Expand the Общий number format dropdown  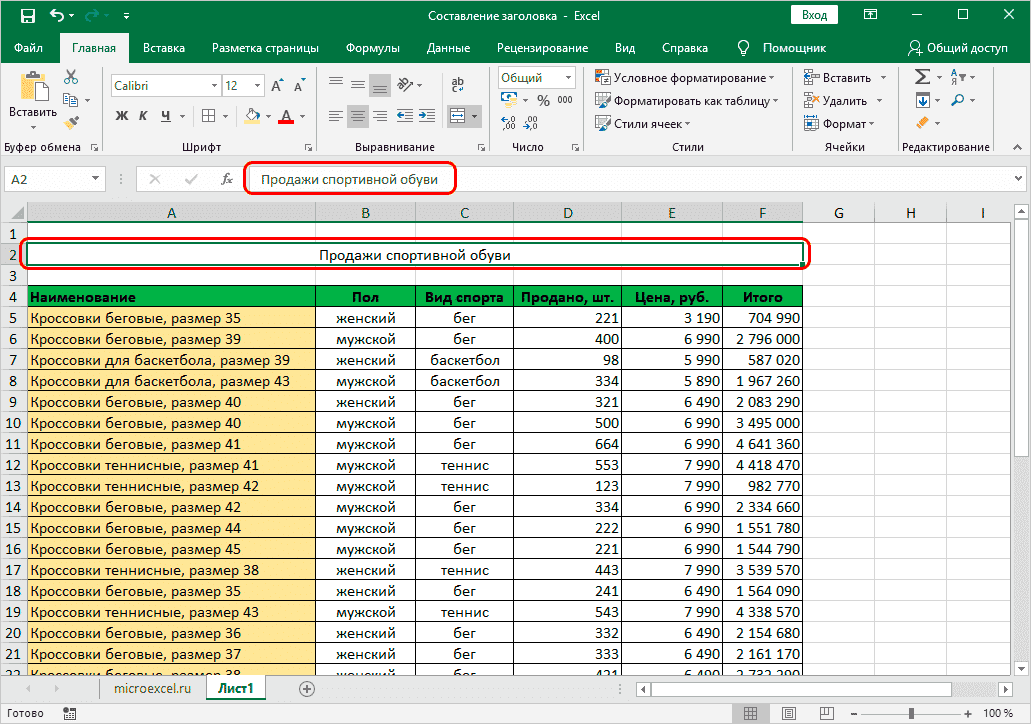pyautogui.click(x=568, y=78)
